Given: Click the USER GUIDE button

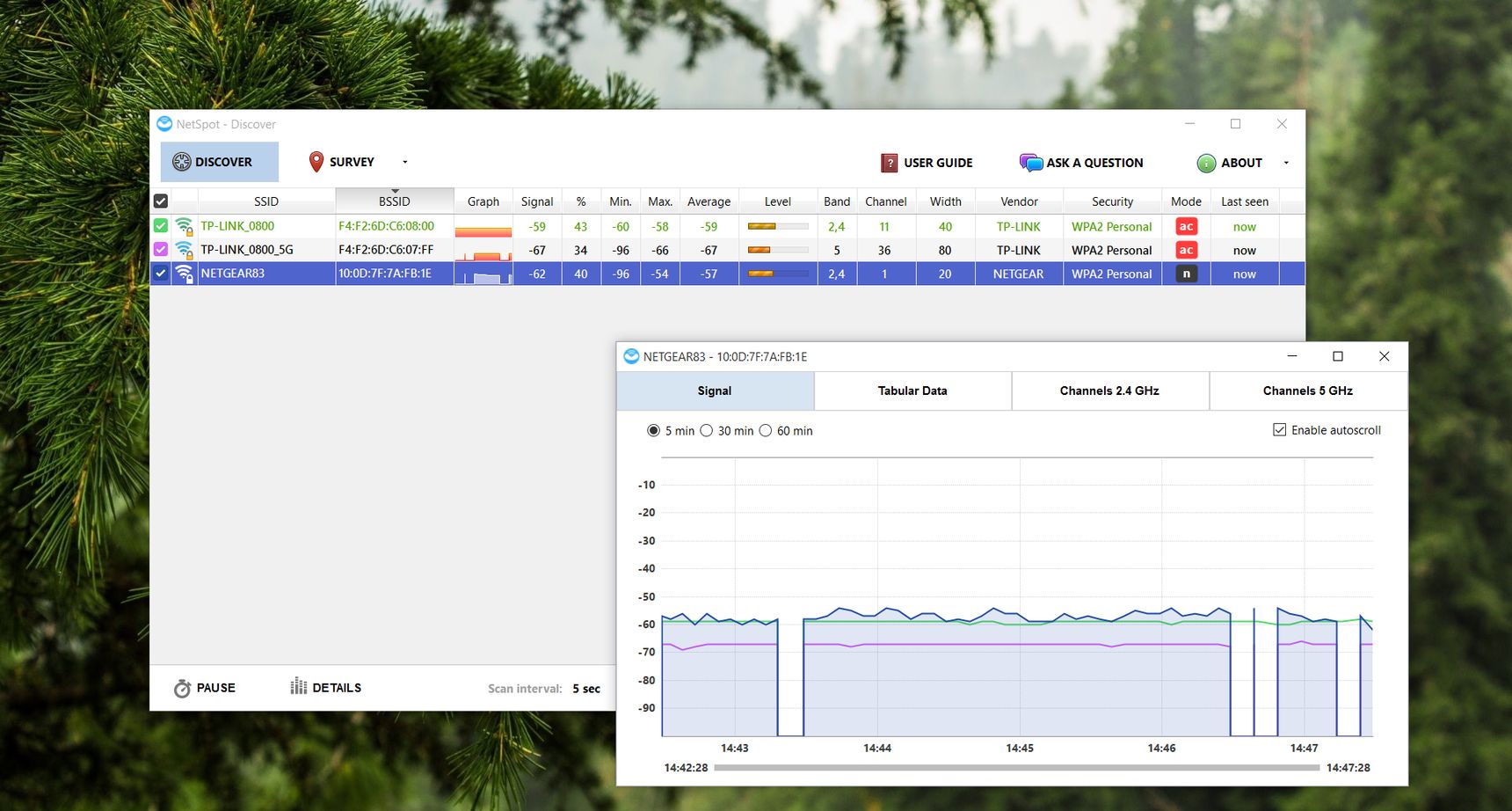Looking at the screenshot, I should [x=927, y=163].
